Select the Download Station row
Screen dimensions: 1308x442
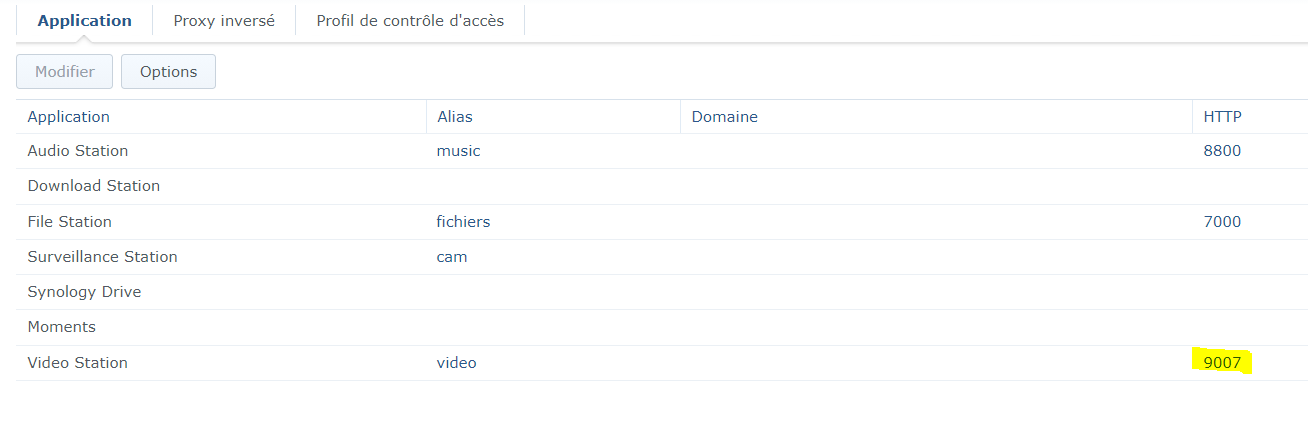[94, 186]
